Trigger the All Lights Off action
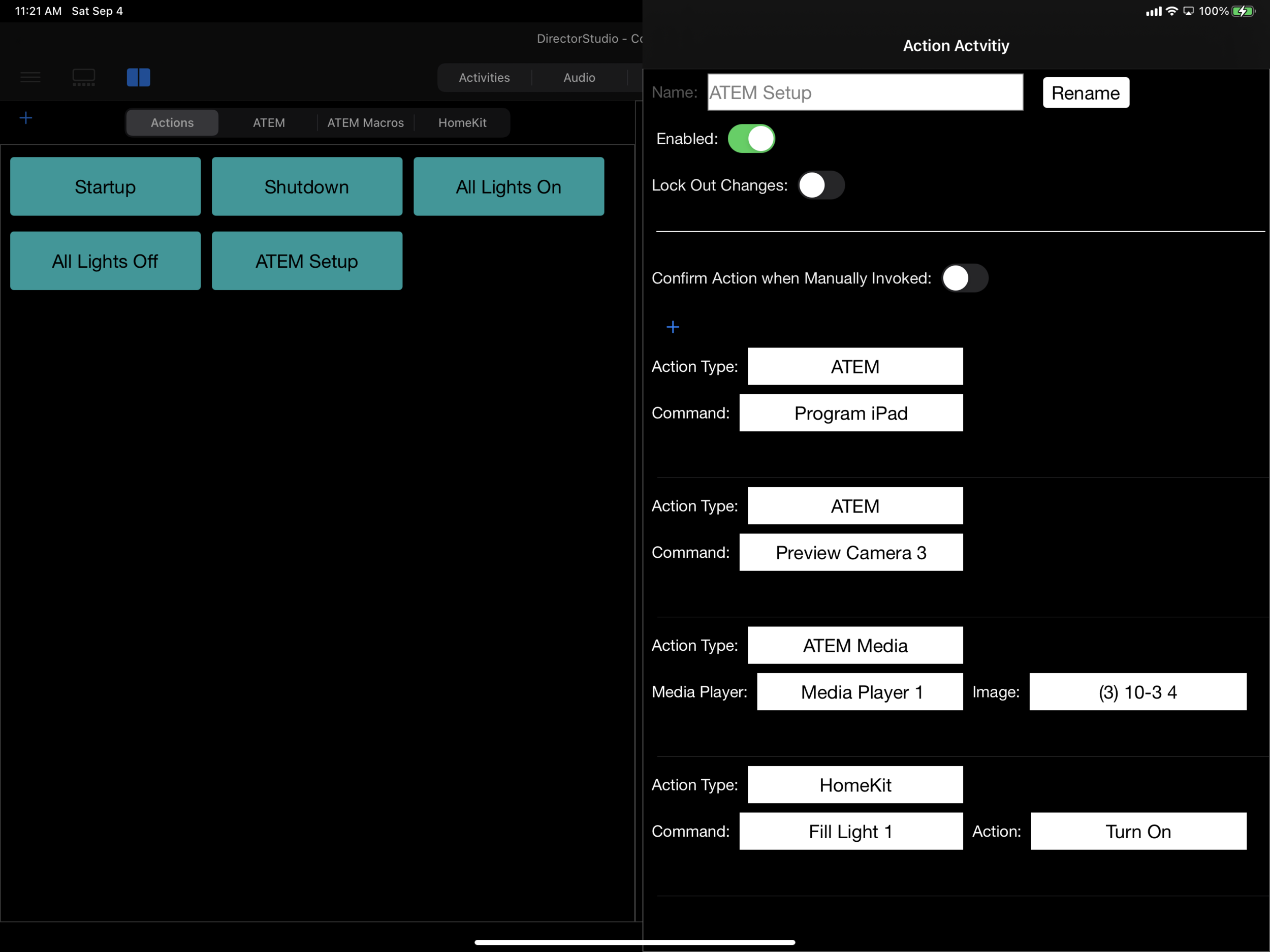The width and height of the screenshot is (1270, 952). (105, 261)
